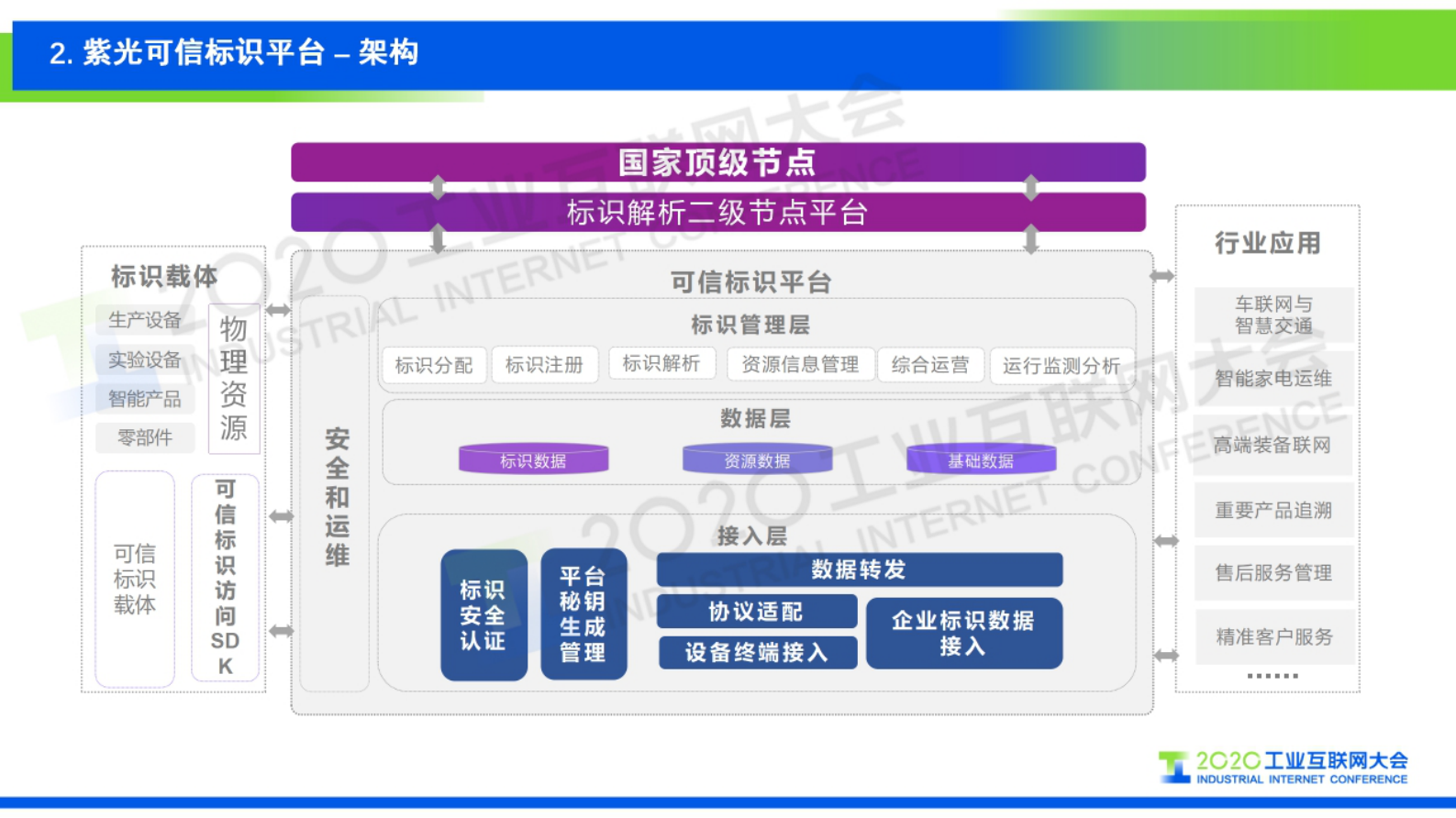Select the 可信标识载体 box
Screen dimensions: 1456x818
pos(135,579)
